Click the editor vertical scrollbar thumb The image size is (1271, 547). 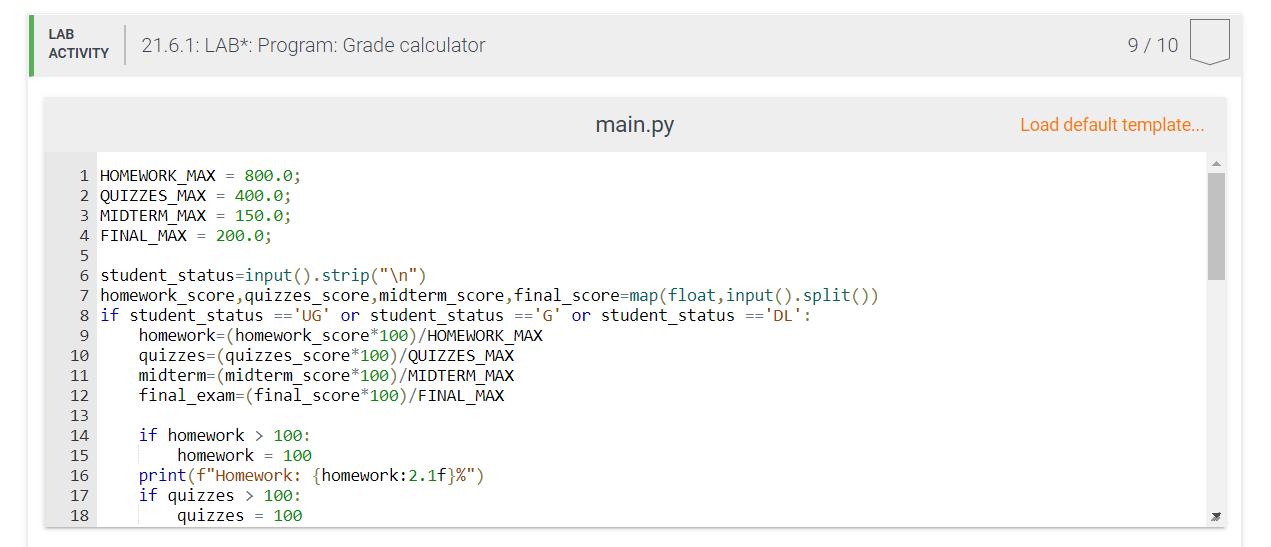point(1216,226)
